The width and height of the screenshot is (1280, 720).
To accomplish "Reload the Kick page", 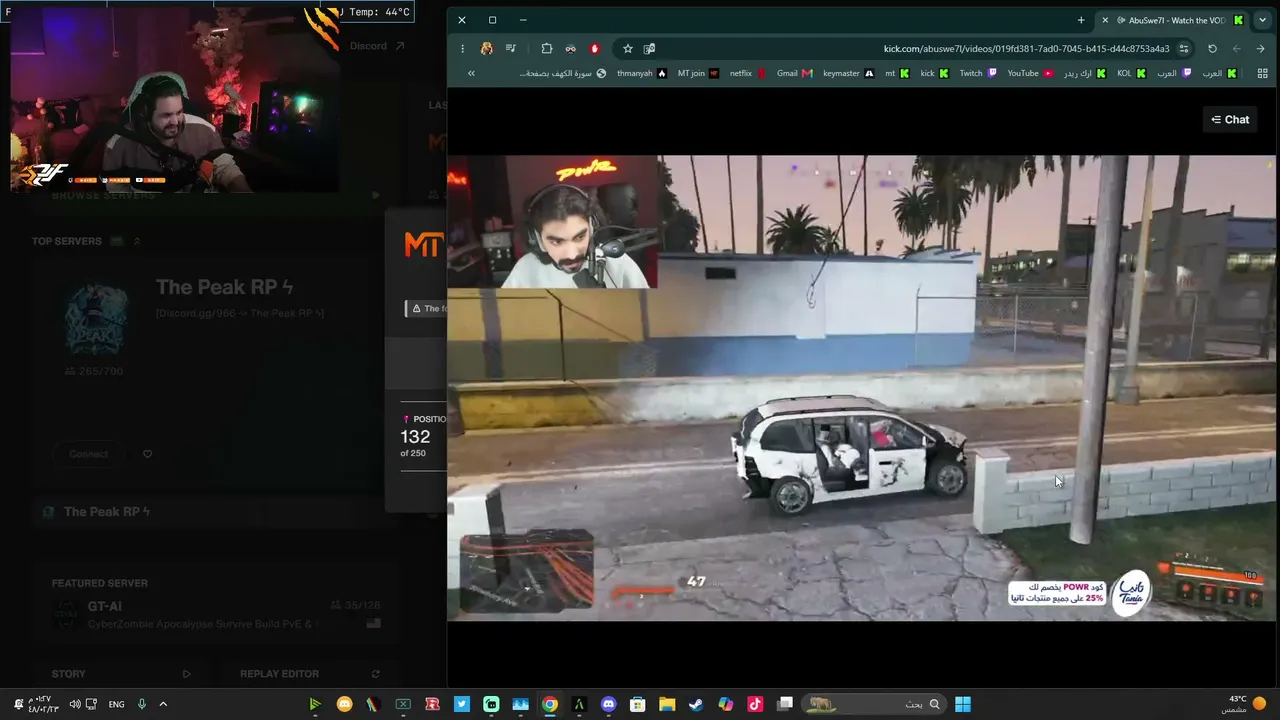I will (1212, 48).
